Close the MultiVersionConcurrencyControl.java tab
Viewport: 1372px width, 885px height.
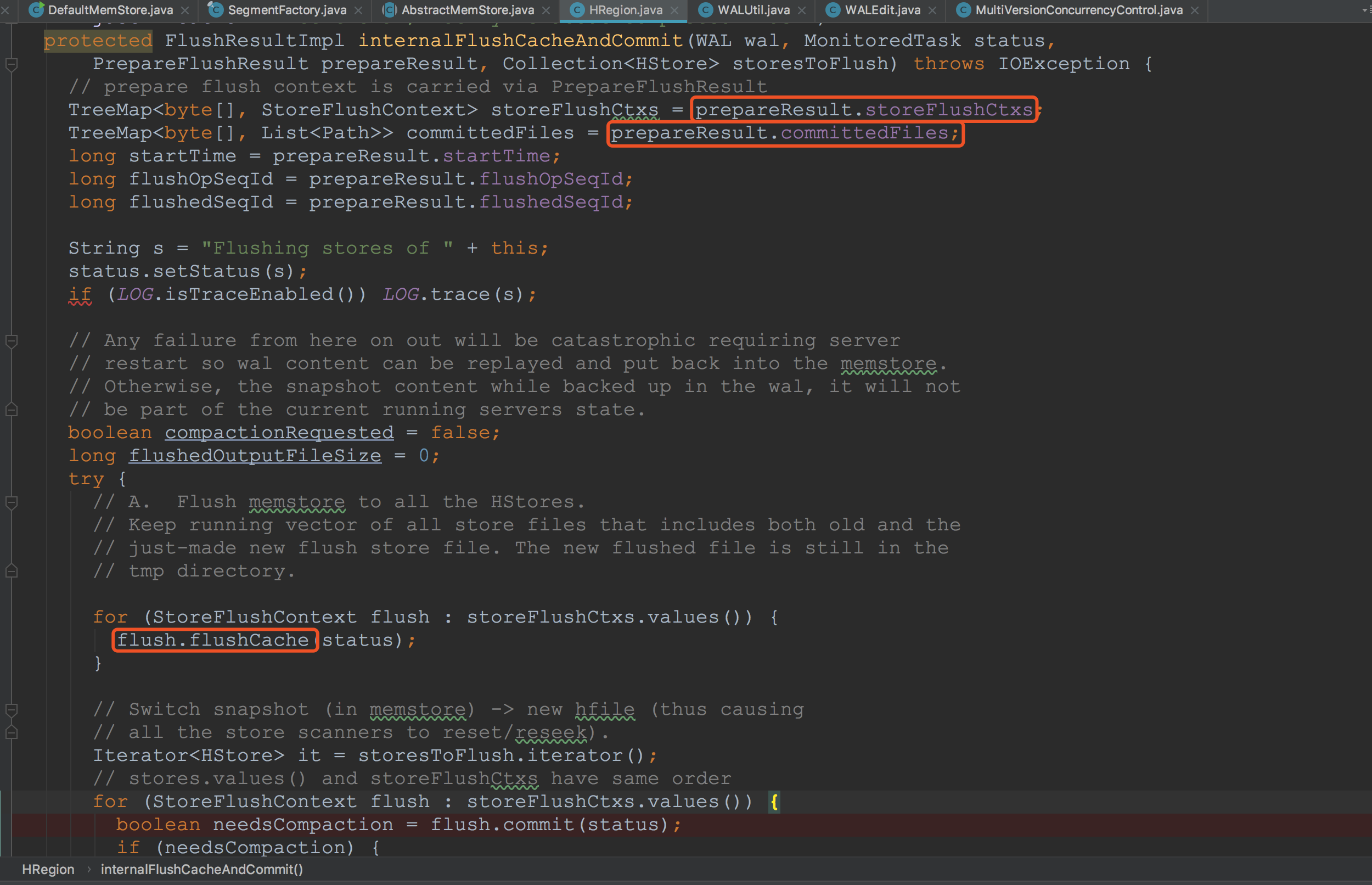[1195, 10]
